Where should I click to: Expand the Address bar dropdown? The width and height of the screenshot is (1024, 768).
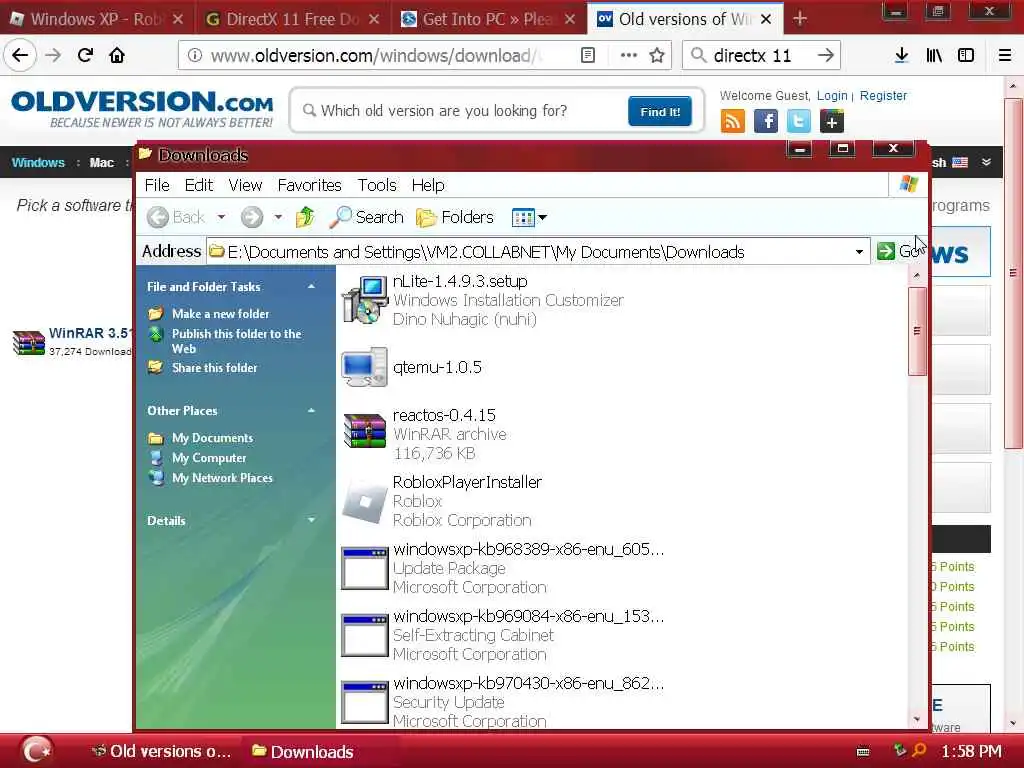click(x=859, y=252)
